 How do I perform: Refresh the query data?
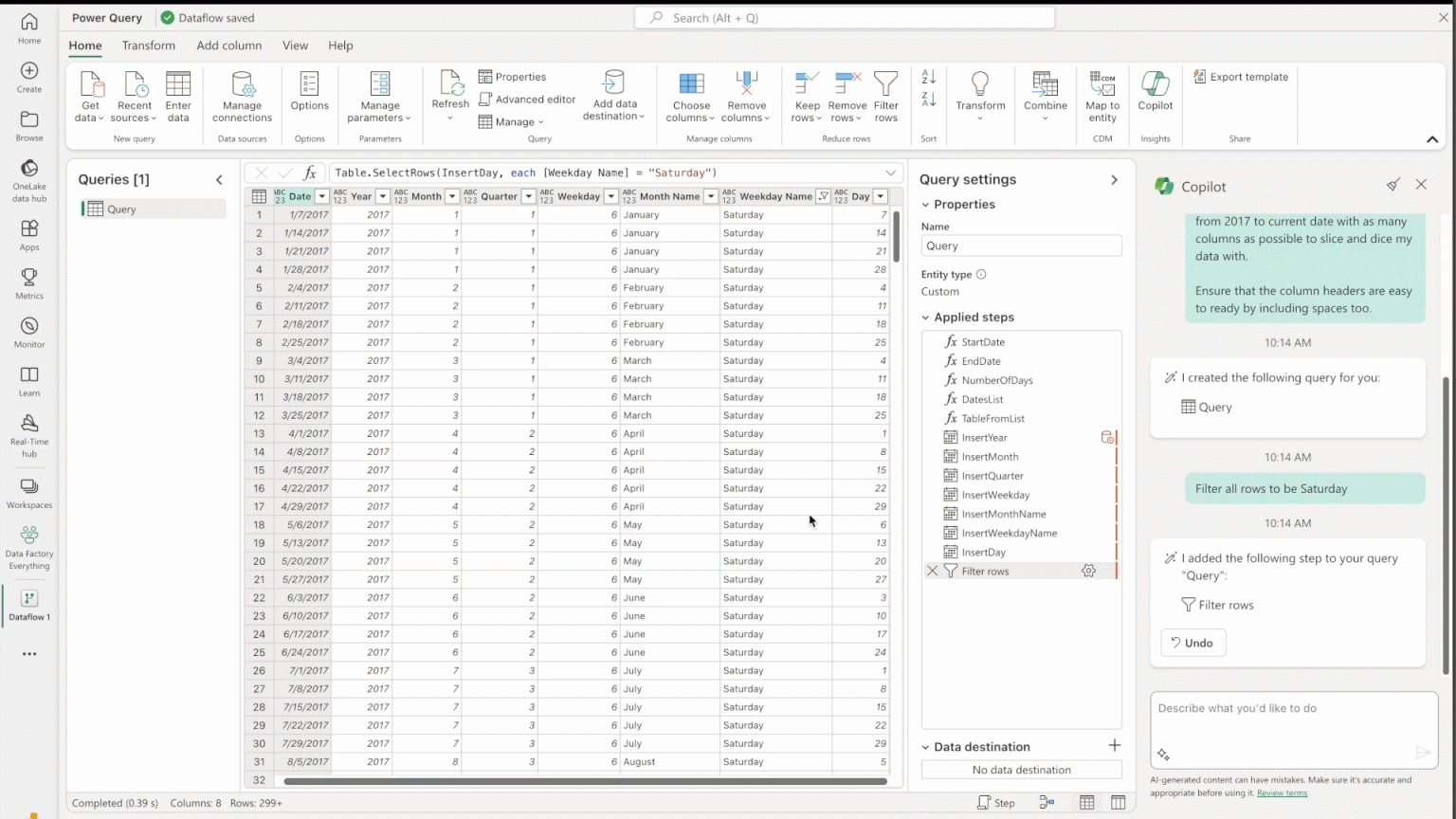click(x=449, y=93)
